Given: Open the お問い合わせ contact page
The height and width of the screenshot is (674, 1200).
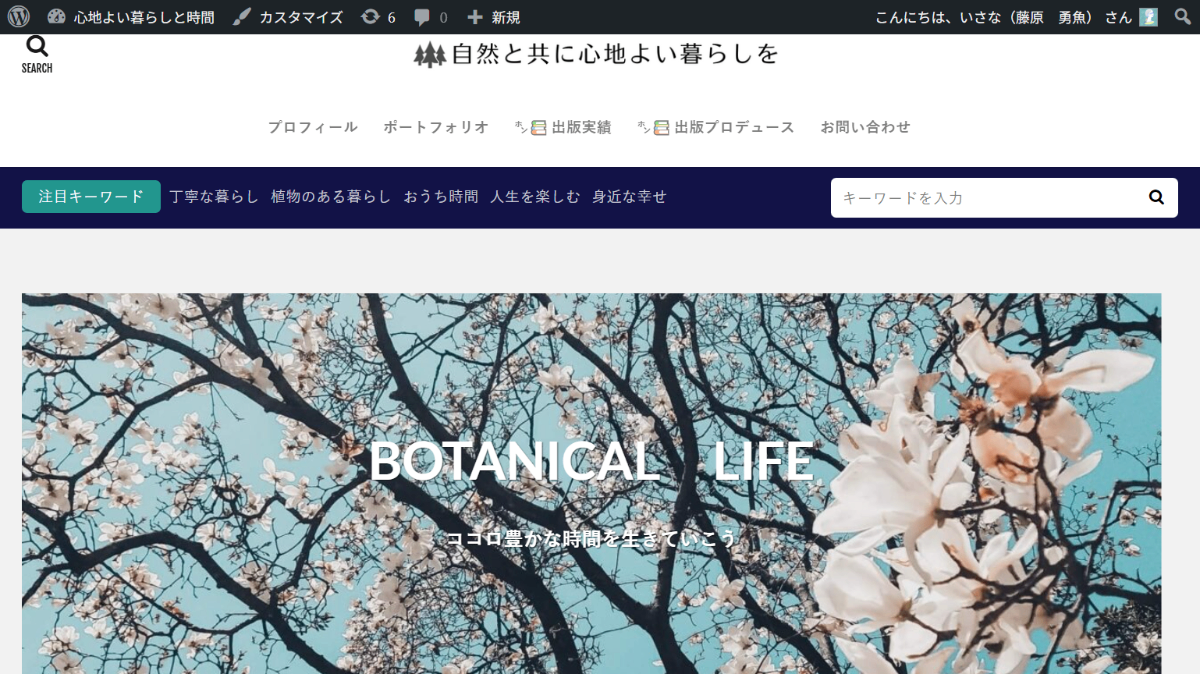Looking at the screenshot, I should coord(865,127).
